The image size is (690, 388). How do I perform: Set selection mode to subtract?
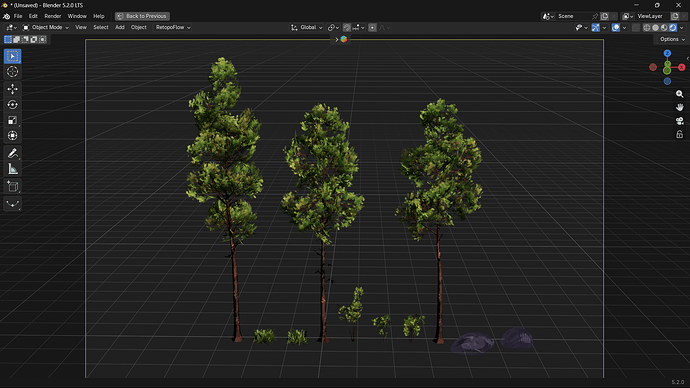25,40
